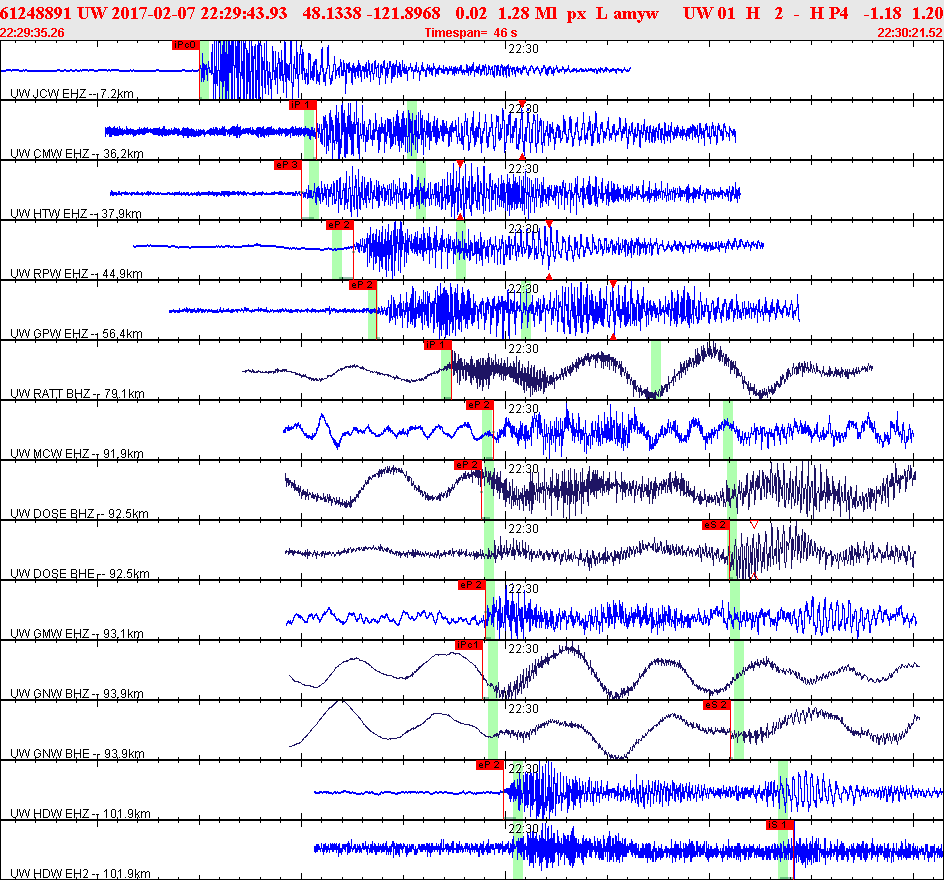This screenshot has width=944, height=880.
Task: Click the eP 2 pick flag on GMW trace
Action: point(471,585)
